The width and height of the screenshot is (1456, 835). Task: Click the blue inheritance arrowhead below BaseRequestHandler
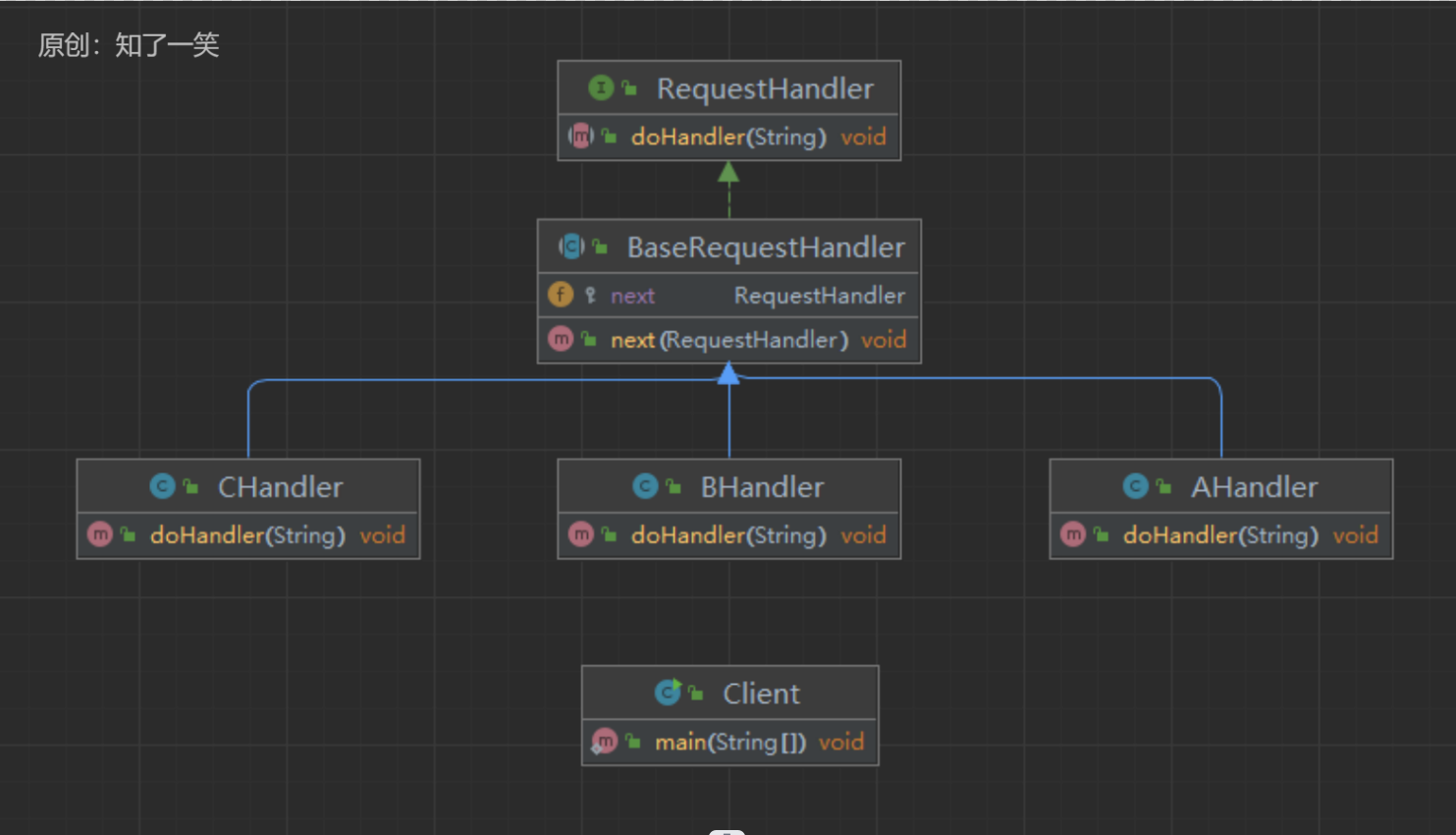point(728,373)
